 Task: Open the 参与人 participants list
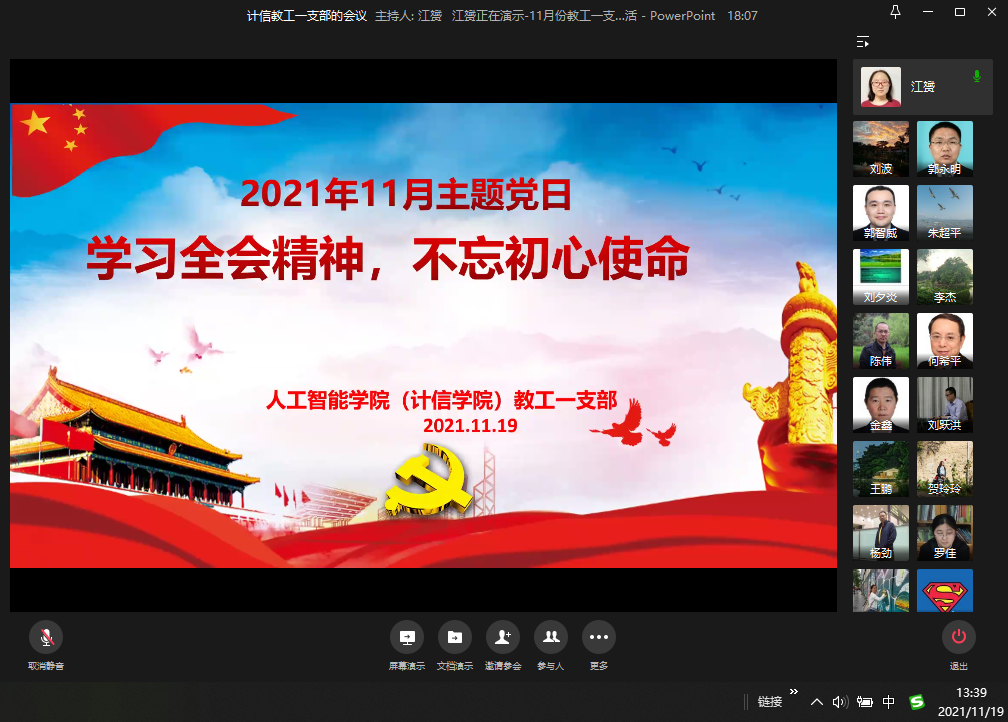pos(551,637)
